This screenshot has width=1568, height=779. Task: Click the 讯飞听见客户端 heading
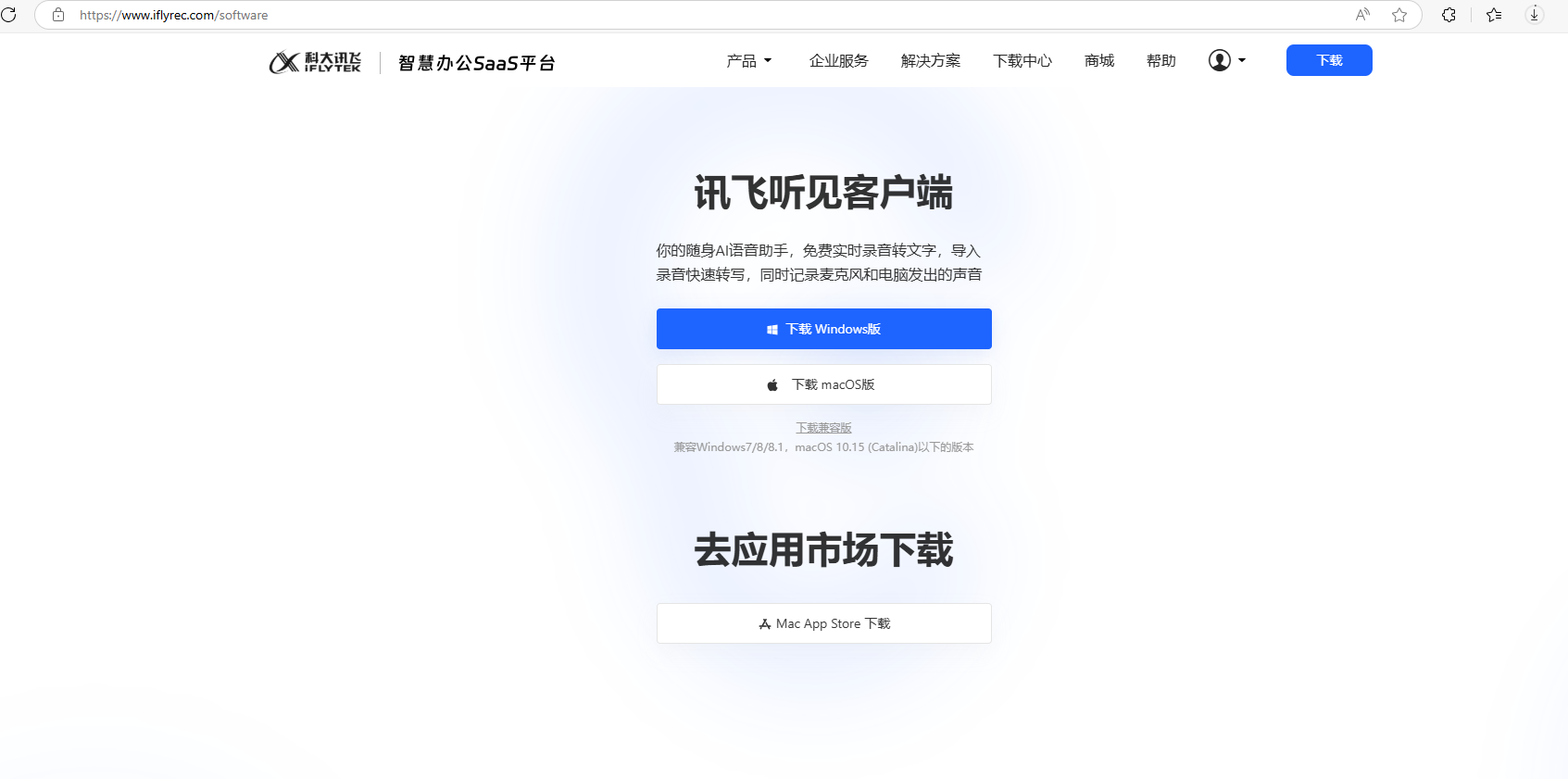(x=824, y=193)
